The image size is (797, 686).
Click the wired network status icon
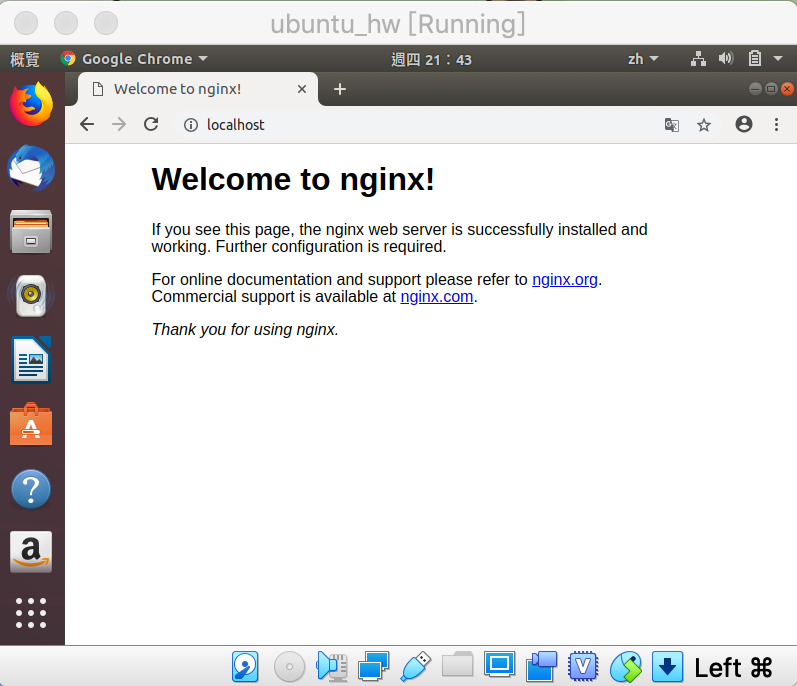coord(698,59)
